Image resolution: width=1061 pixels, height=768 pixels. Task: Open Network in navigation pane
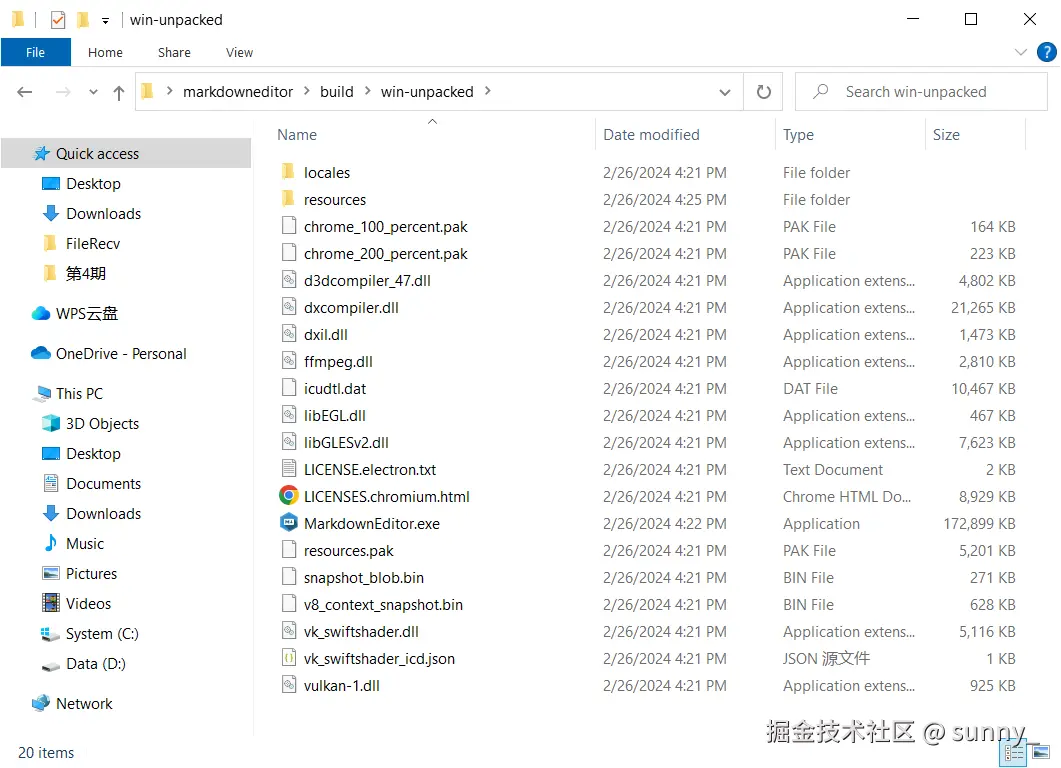tap(72, 704)
